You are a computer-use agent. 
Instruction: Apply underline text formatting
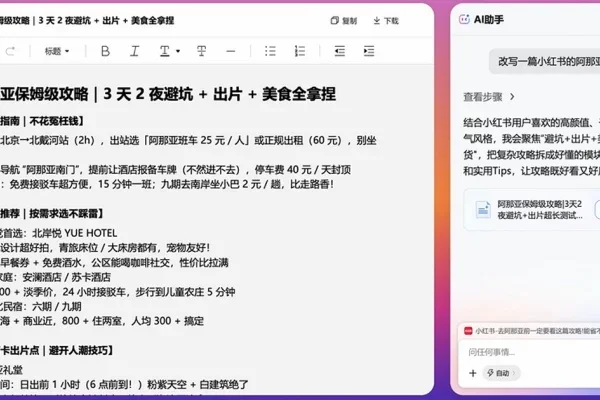coord(165,51)
